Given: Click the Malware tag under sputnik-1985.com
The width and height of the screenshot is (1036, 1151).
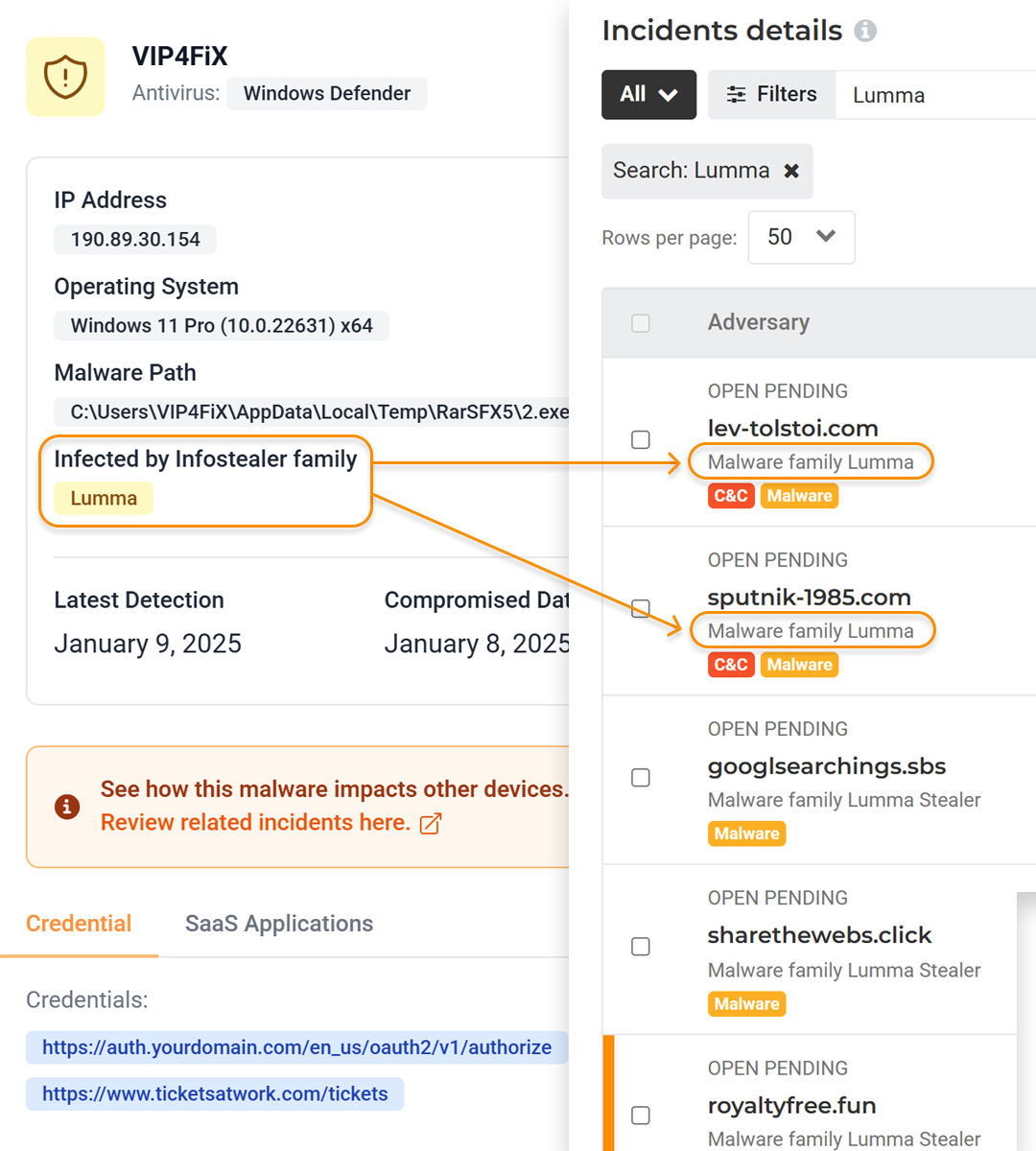Looking at the screenshot, I should click(799, 665).
